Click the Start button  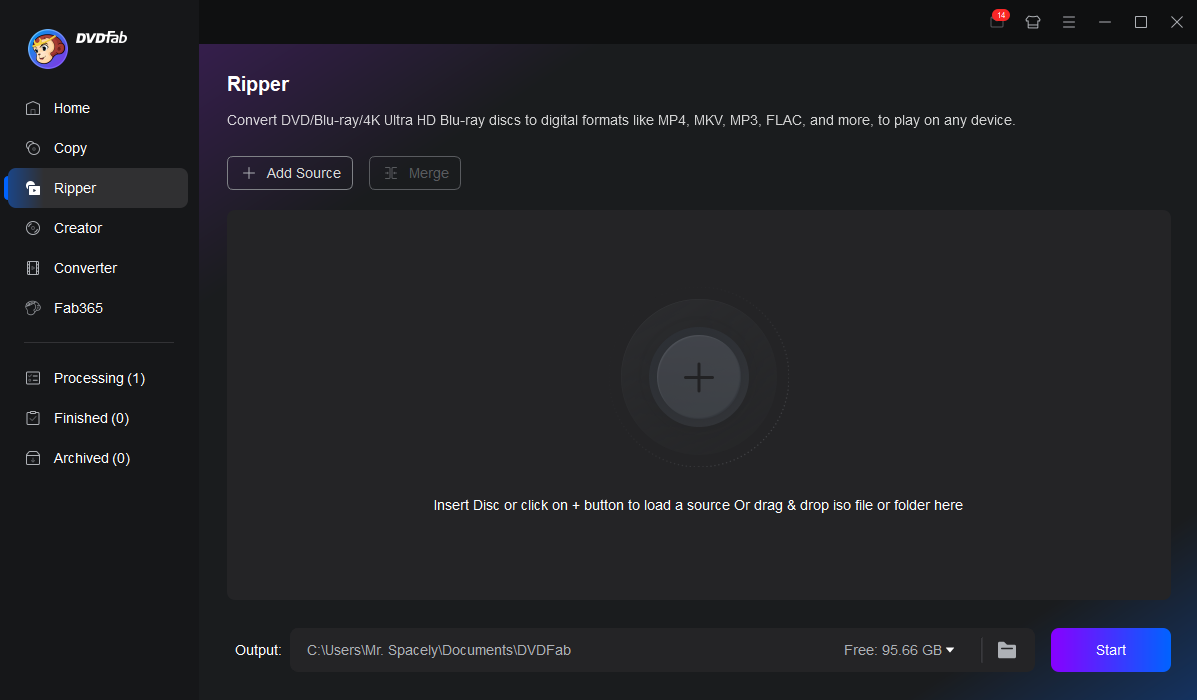[x=1110, y=650]
